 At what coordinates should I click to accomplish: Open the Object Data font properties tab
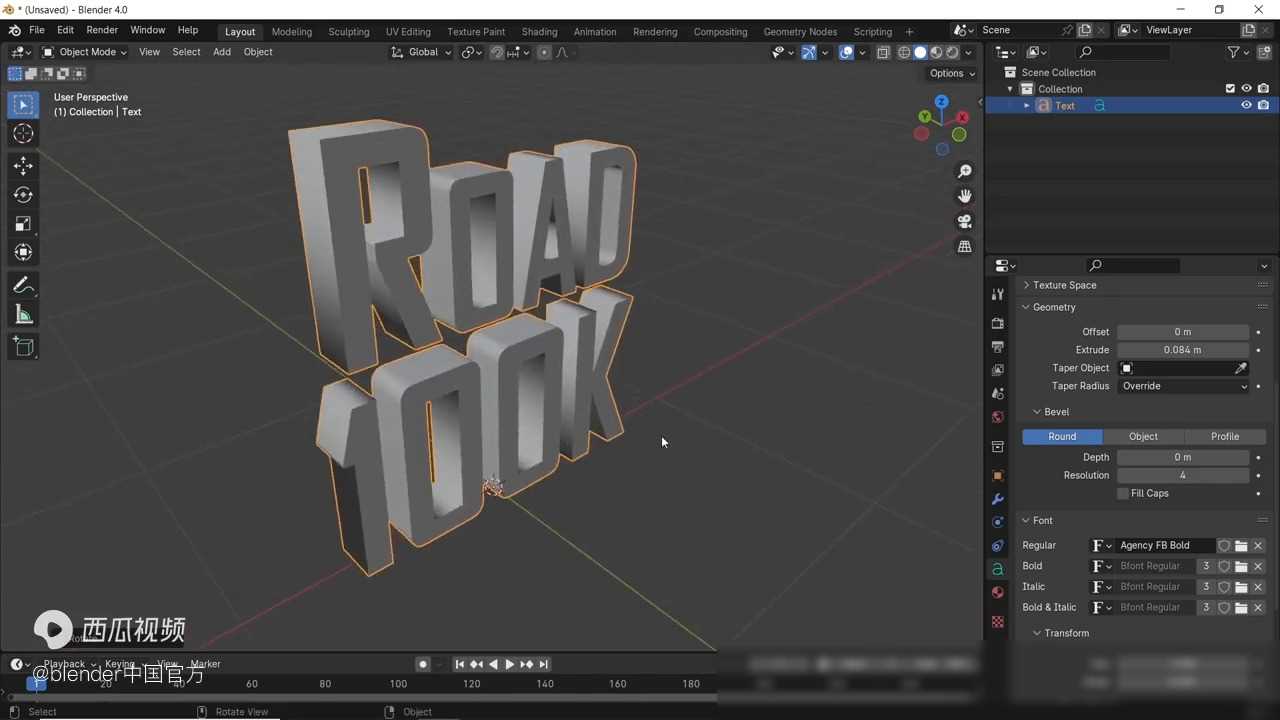[x=997, y=569]
